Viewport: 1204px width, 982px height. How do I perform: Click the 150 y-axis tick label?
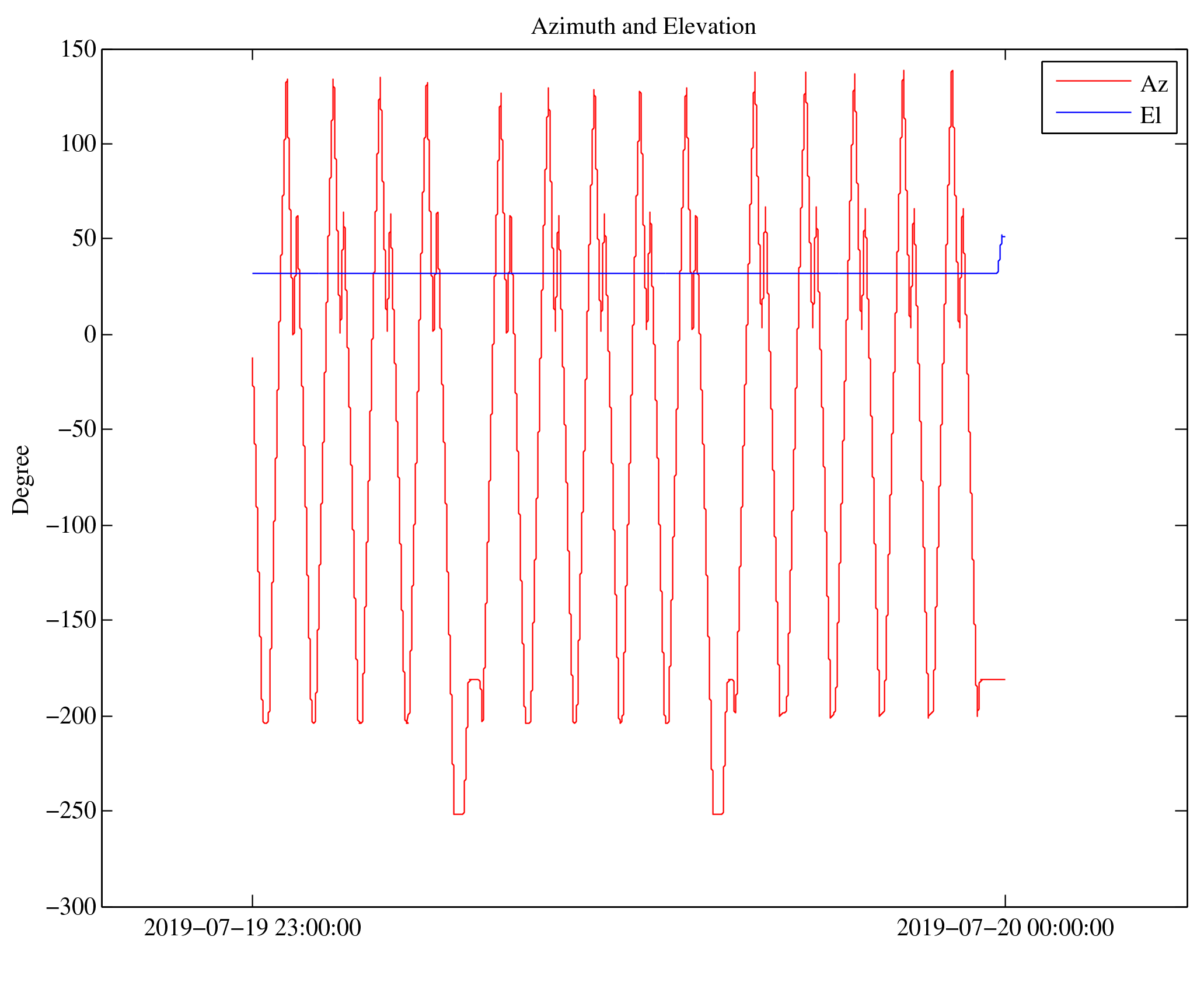tap(78, 49)
